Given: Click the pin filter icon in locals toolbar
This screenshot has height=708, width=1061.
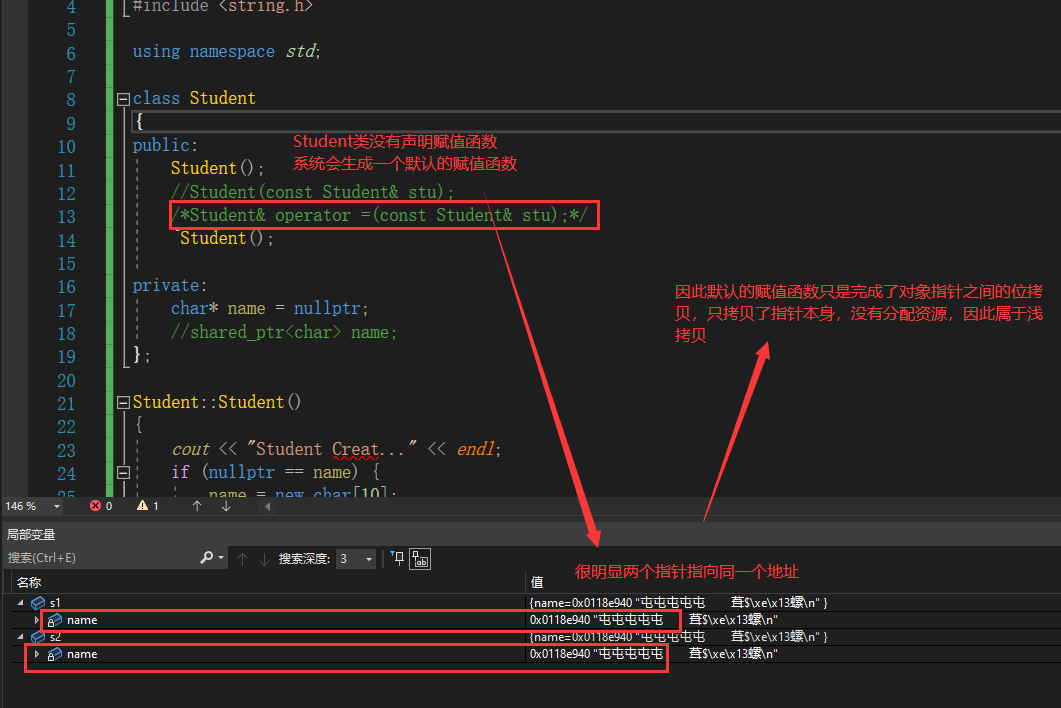Looking at the screenshot, I should pyautogui.click(x=397, y=558).
